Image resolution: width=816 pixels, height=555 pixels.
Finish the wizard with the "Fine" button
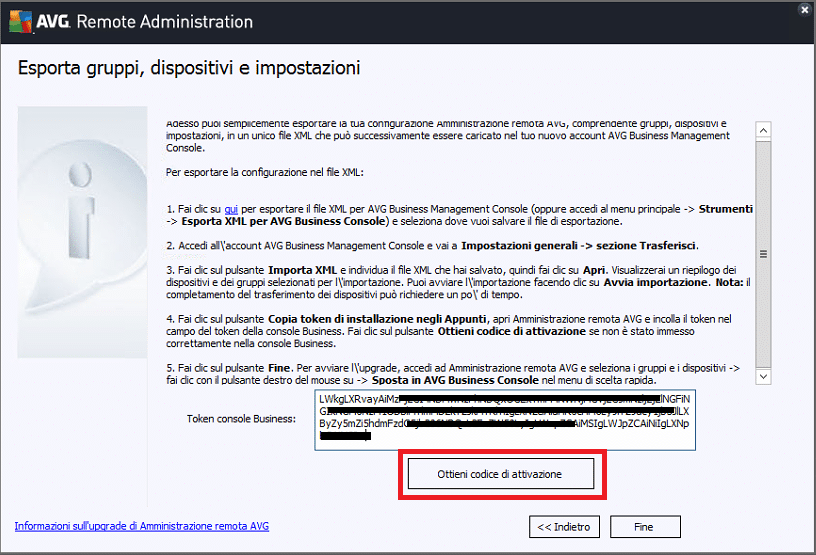click(x=645, y=527)
